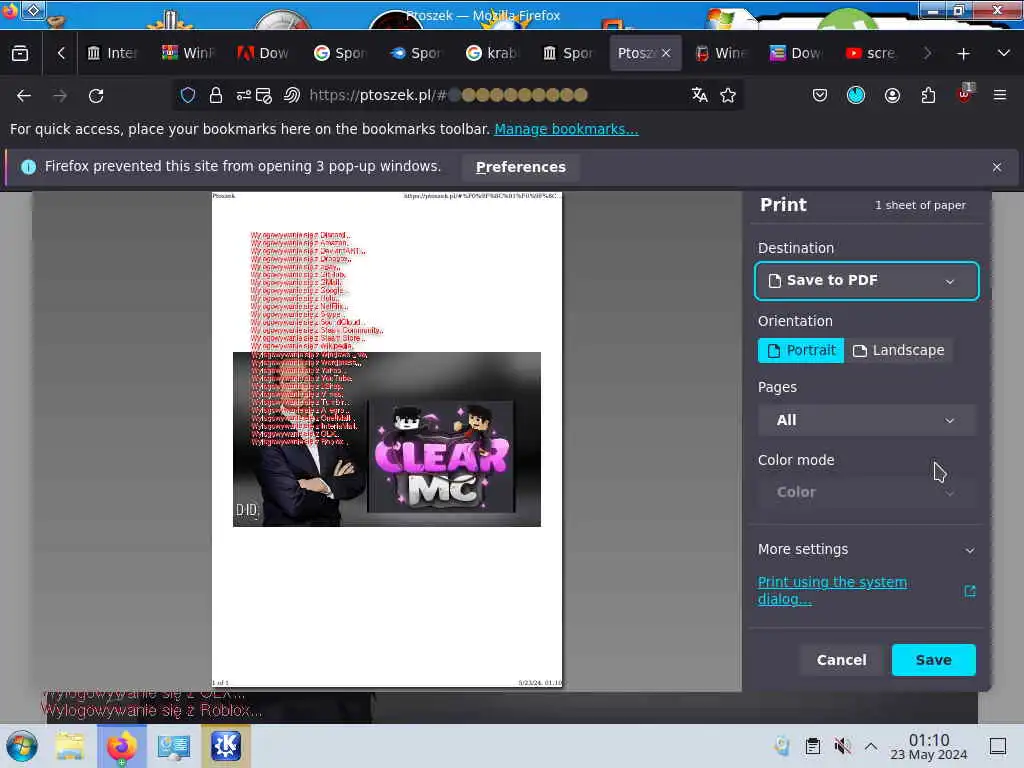
Task: Open Destination Save to PDF dropdown
Action: pyautogui.click(x=867, y=281)
